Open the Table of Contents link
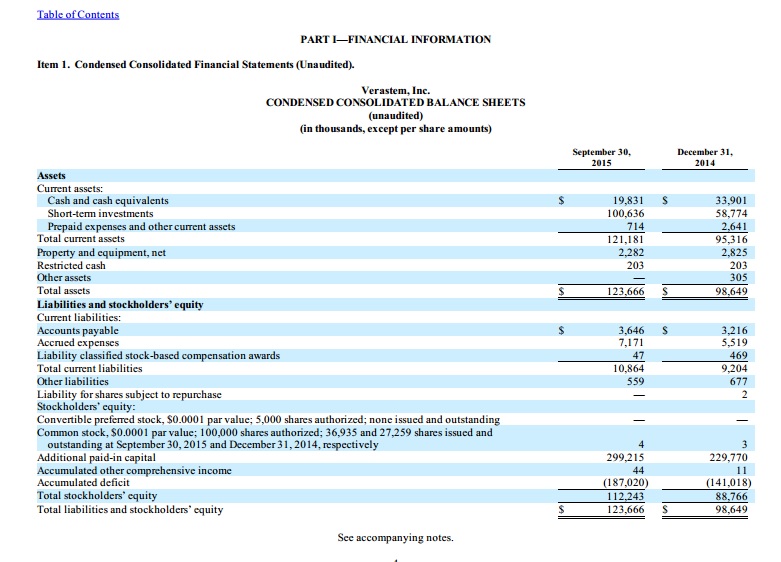781x562 pixels. click(78, 14)
